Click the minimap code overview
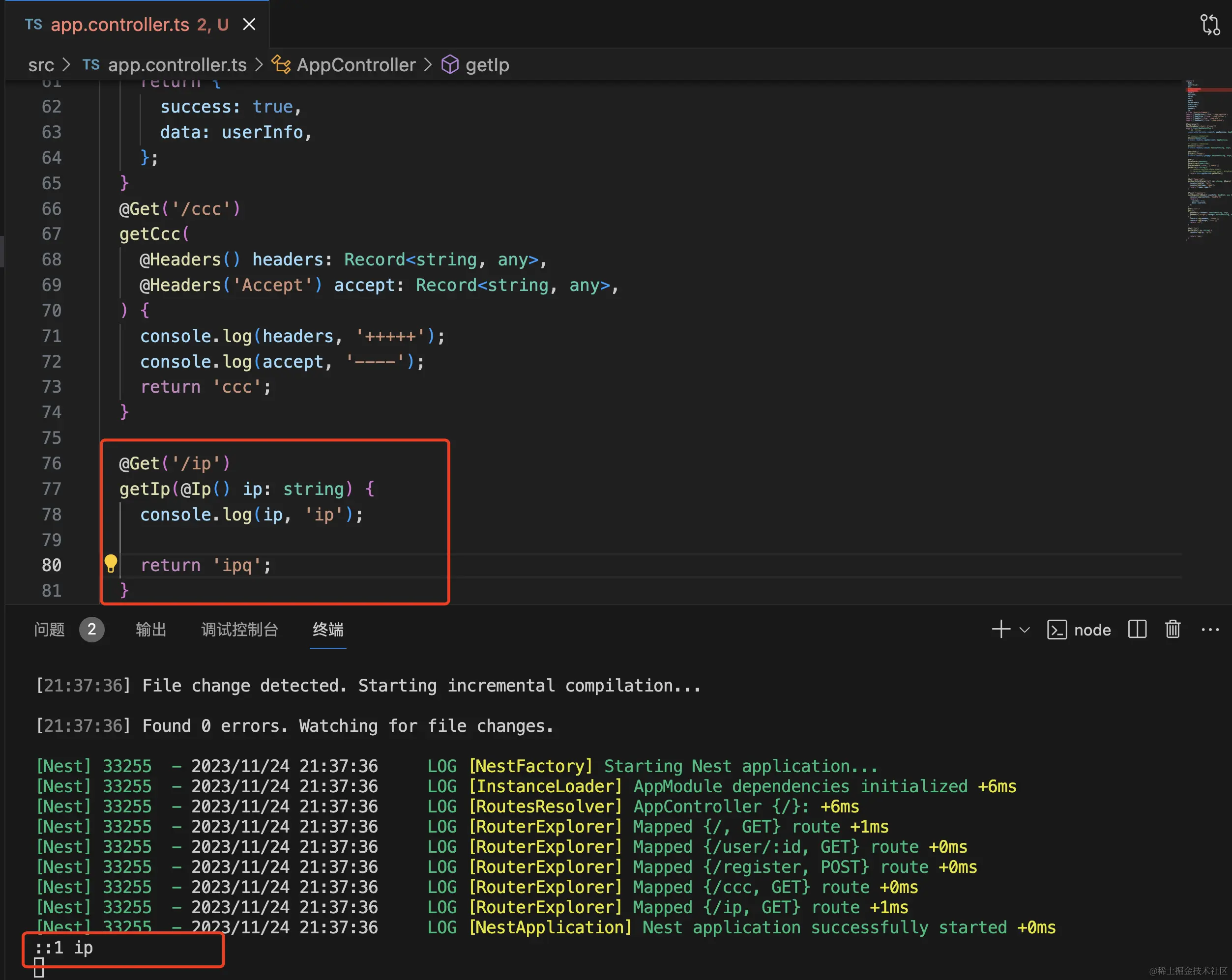 pos(1206,160)
